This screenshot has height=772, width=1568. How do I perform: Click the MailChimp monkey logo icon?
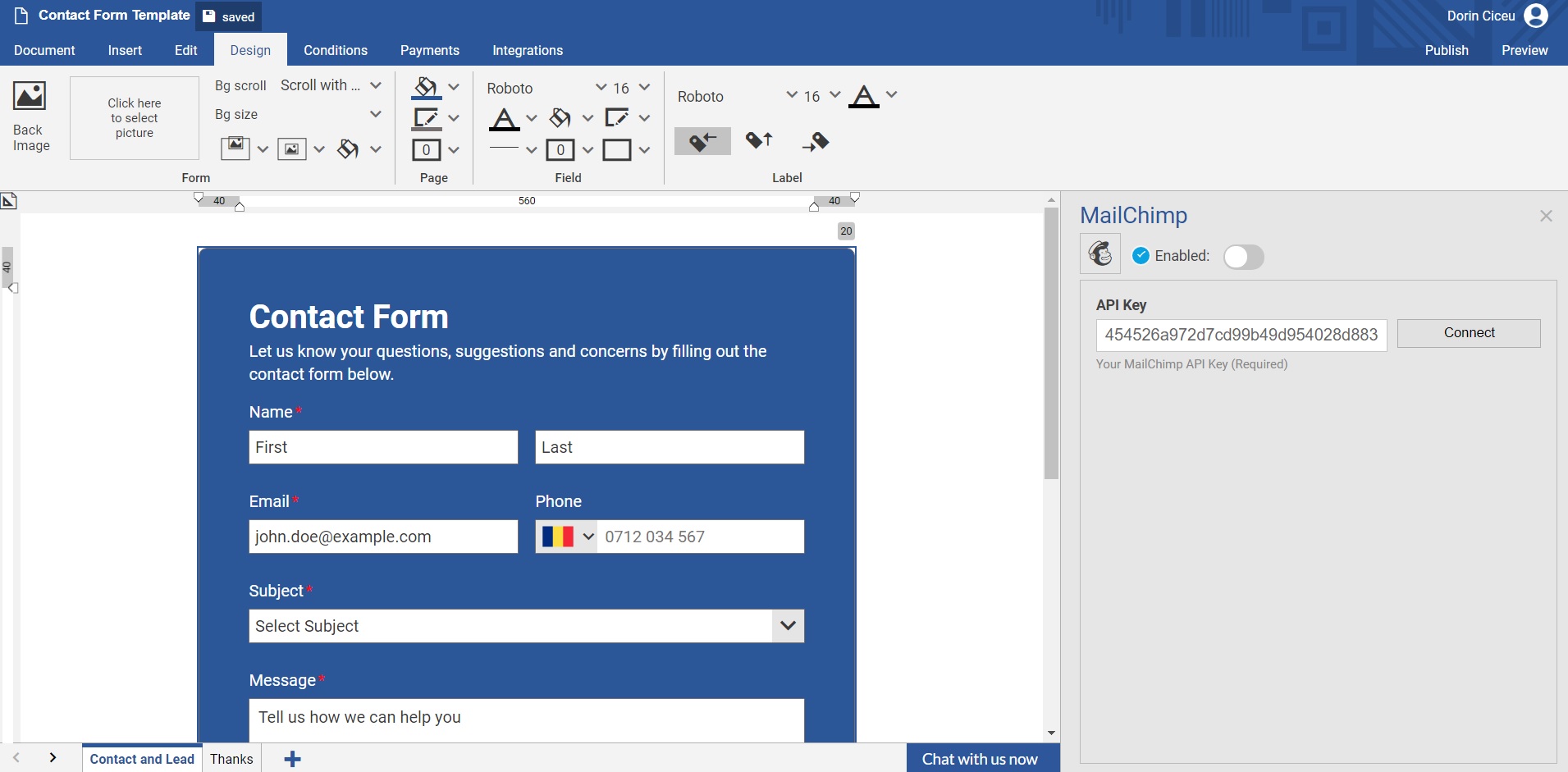coord(1099,254)
